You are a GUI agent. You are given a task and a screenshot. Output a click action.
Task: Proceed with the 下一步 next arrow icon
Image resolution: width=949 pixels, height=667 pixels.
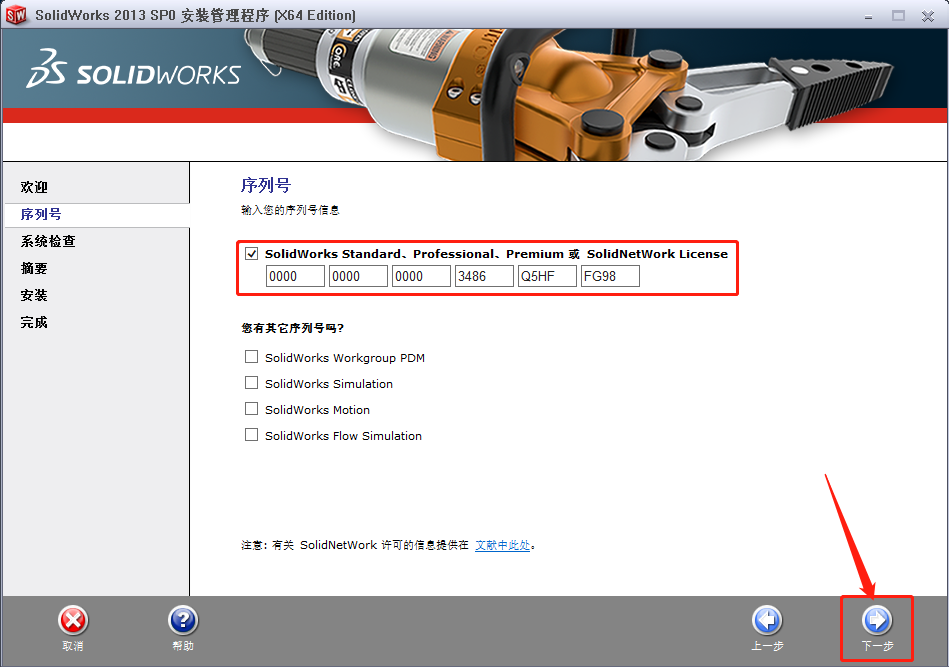877,620
